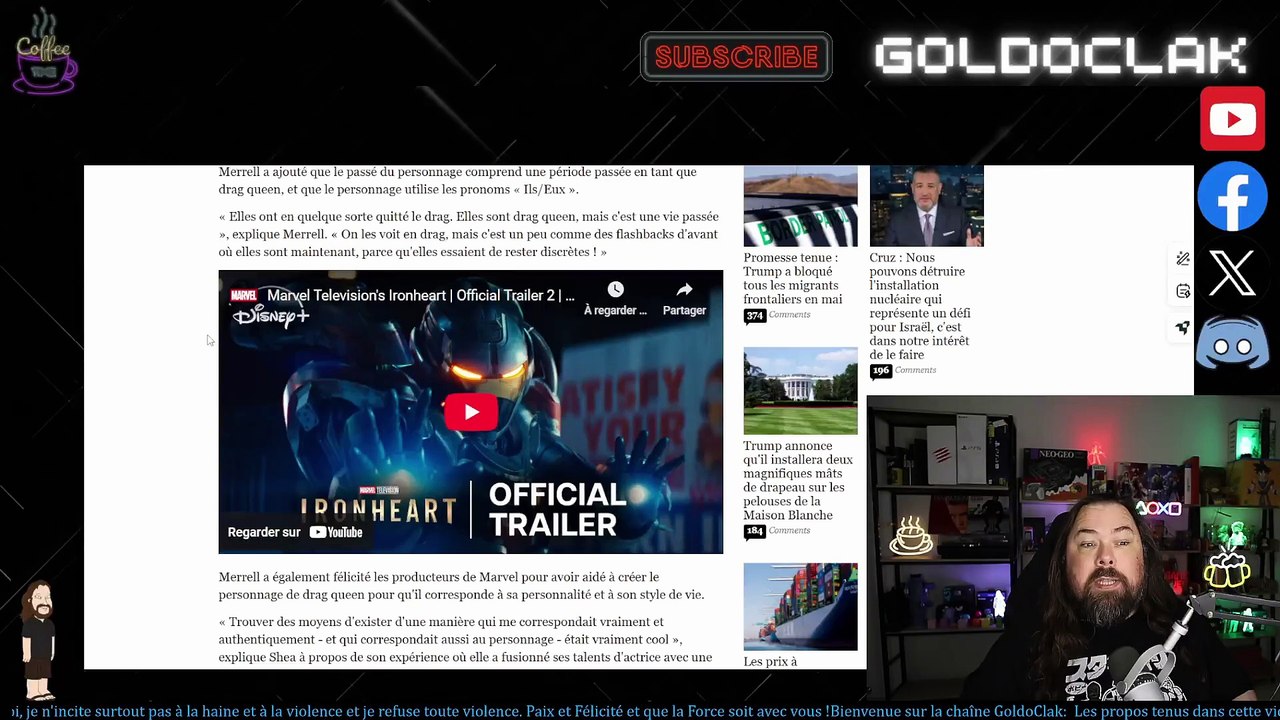Click paragraph starting '« Trouver des moyens d'exister'
Screen dimensions: 1280x720
[x=466, y=640]
